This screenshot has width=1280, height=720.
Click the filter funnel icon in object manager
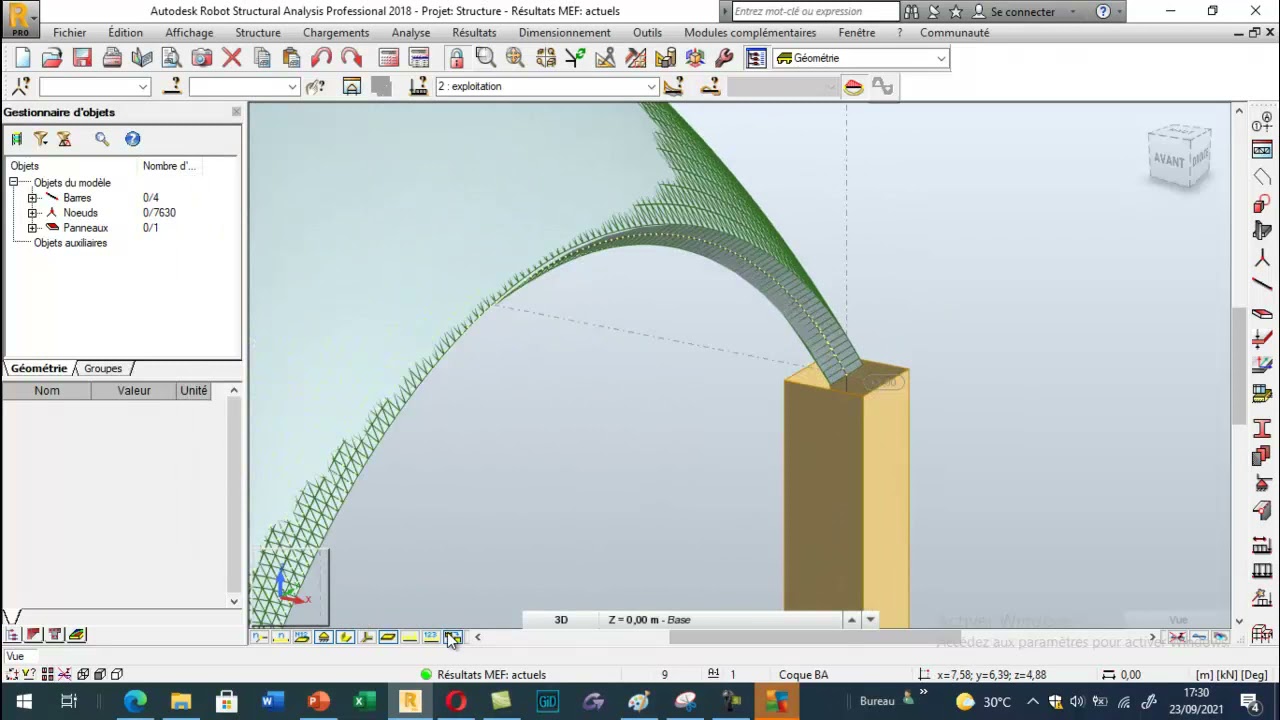pyautogui.click(x=41, y=139)
